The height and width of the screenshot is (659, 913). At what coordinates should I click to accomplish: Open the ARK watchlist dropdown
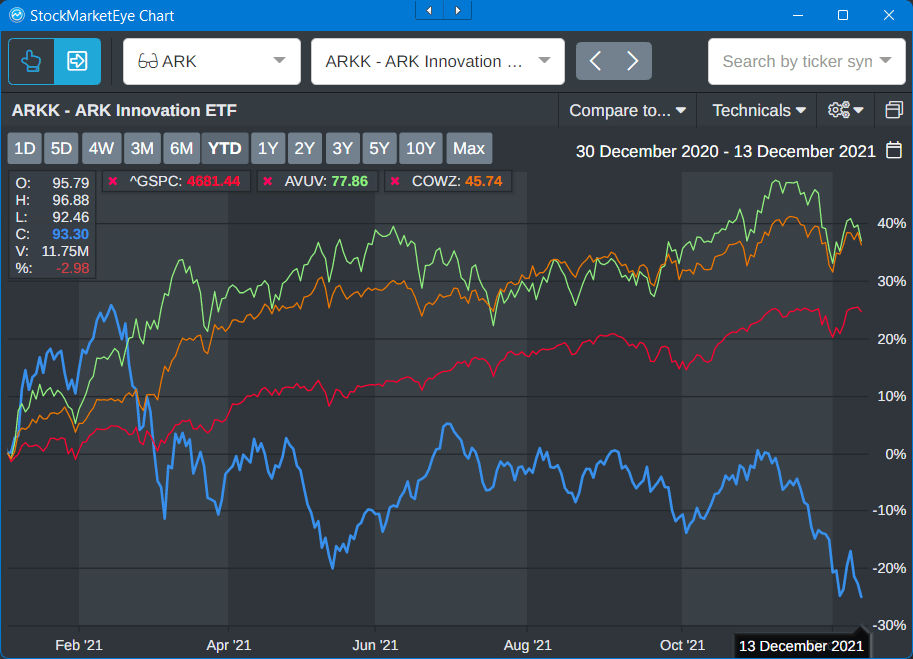[x=212, y=62]
